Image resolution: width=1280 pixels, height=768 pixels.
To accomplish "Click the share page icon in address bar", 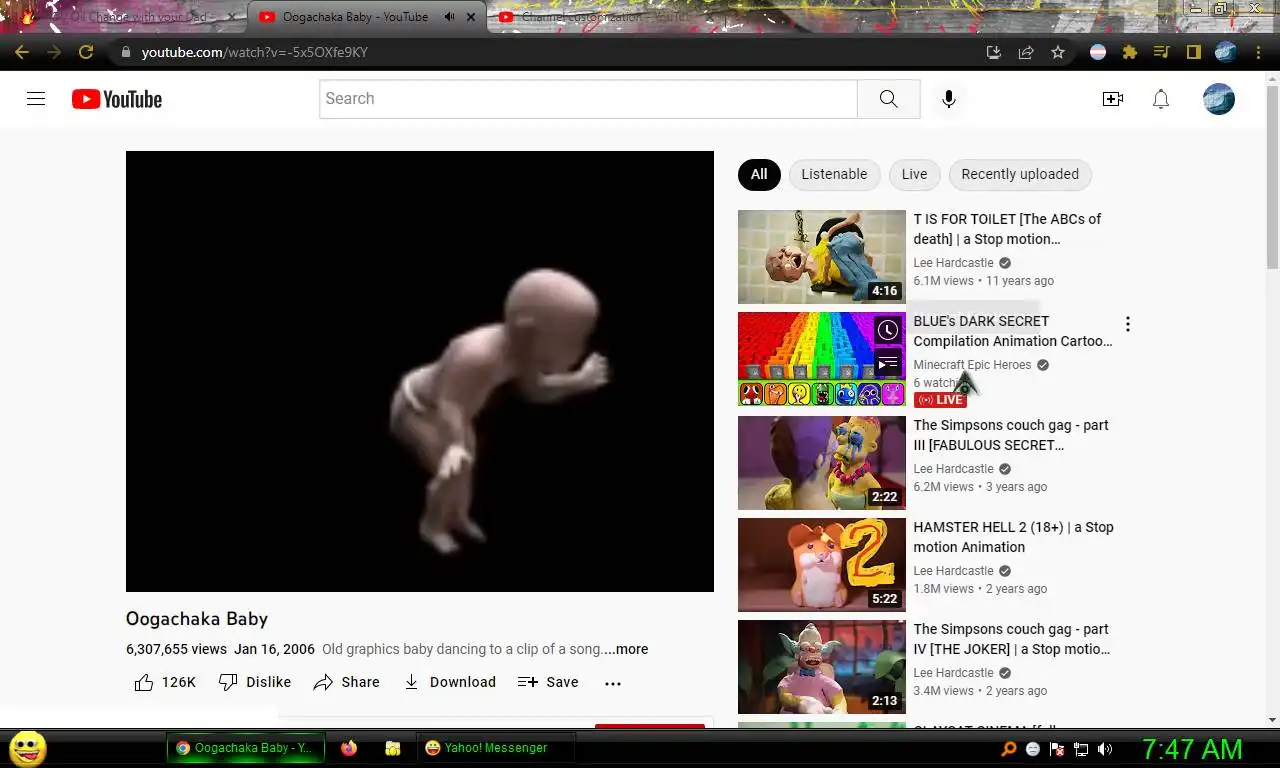I will coord(1025,52).
